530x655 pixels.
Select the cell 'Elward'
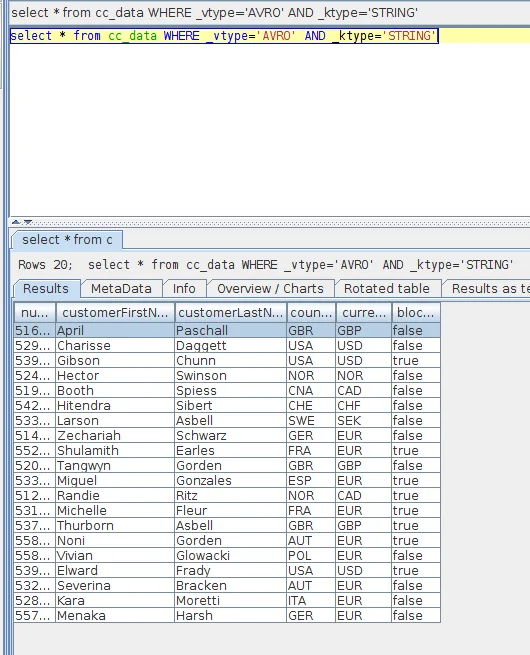(115, 571)
